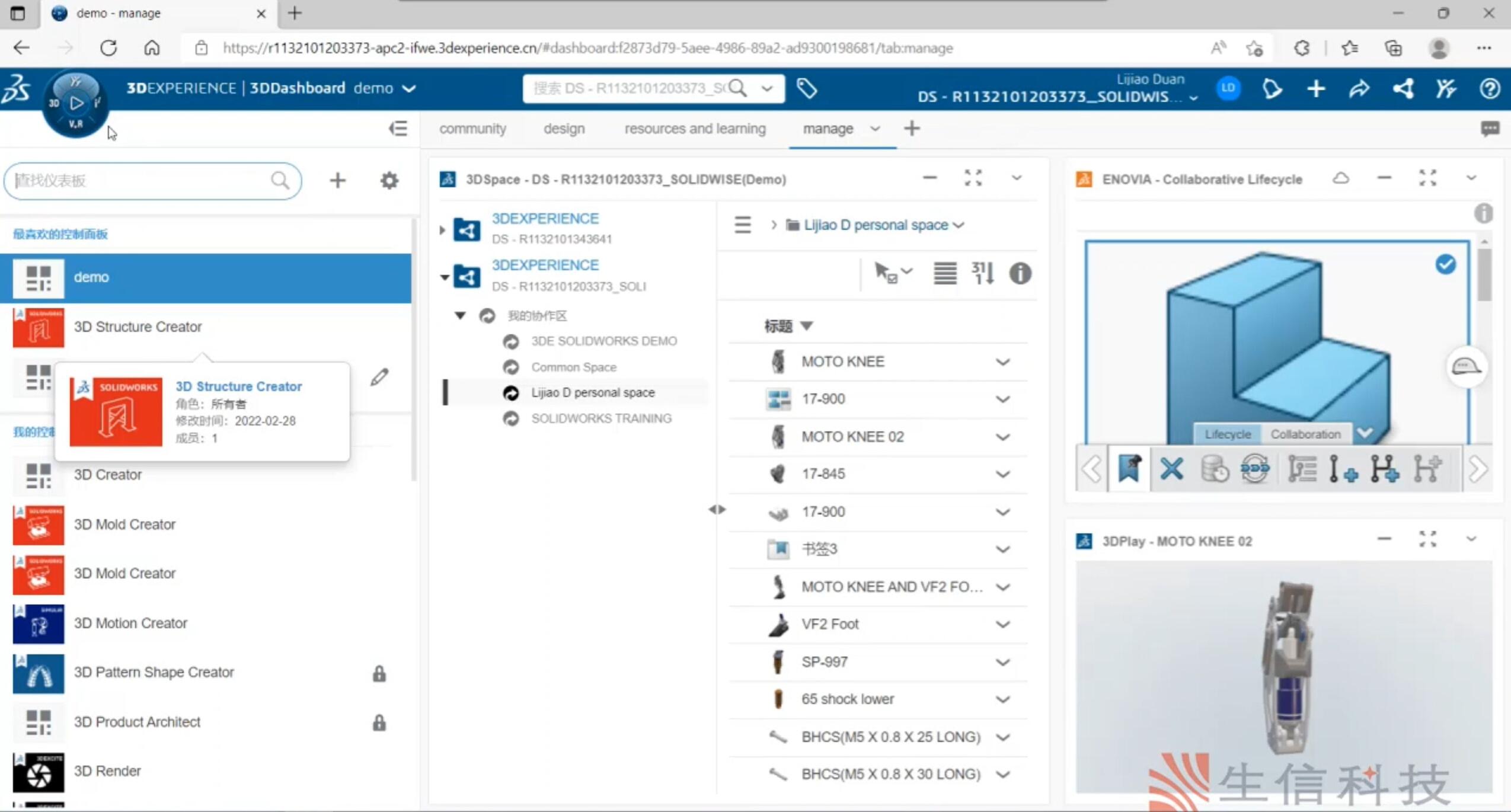This screenshot has width=1511, height=812.
Task: Open the notifications icon in top bar
Action: click(x=1272, y=89)
